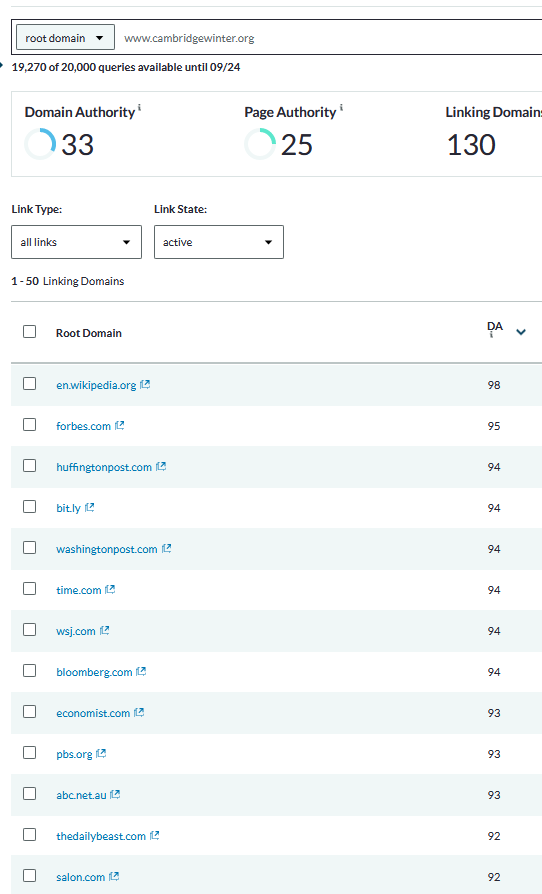Open the thedailybeast.com domain link
Screen dimensions: 542x894
click(x=101, y=836)
